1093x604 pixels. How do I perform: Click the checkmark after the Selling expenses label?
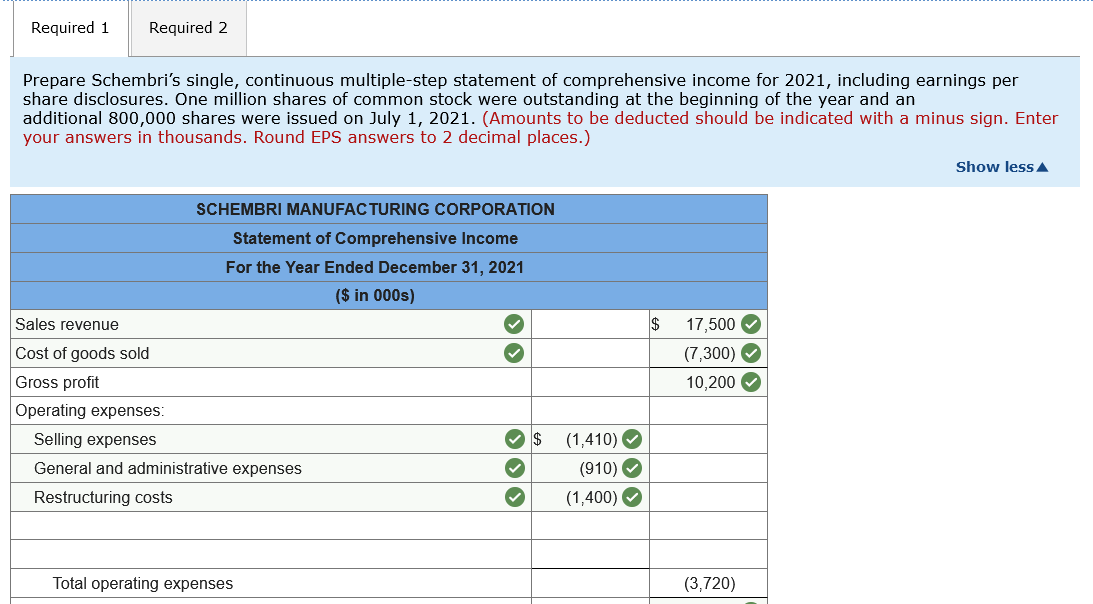tap(514, 439)
